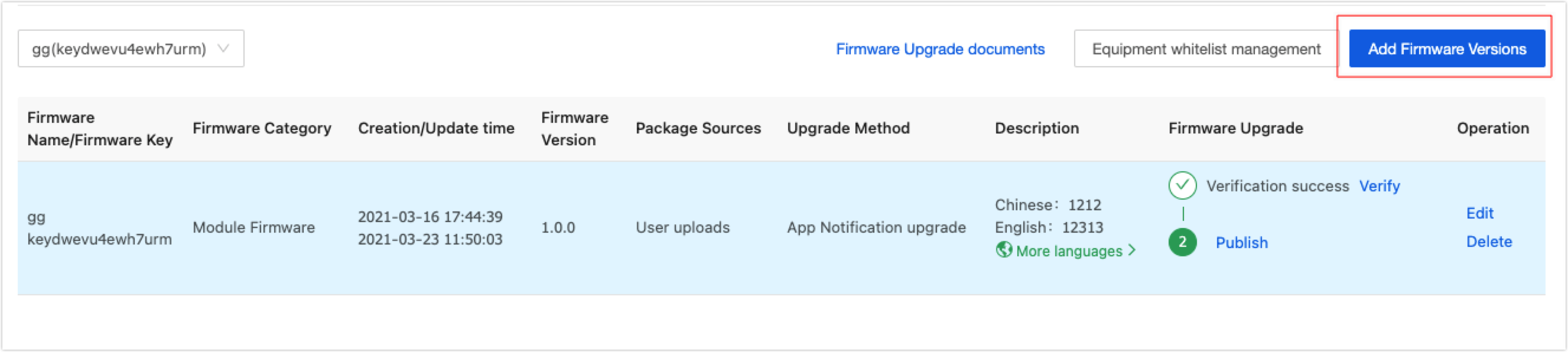Screen dimensions: 1568x352
Task: Click the Creation/Update time column header
Action: point(436,128)
